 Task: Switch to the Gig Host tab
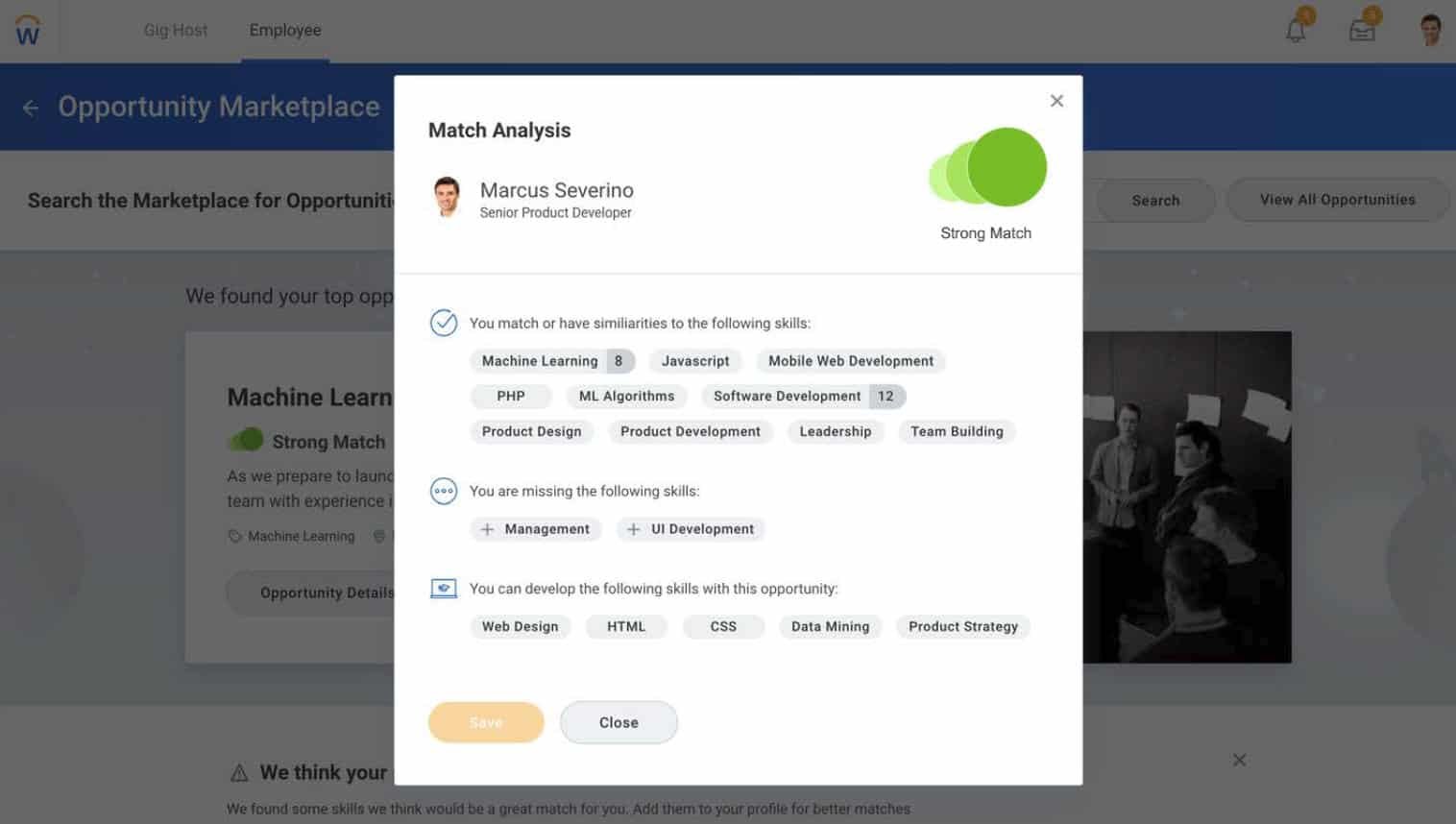point(175,30)
